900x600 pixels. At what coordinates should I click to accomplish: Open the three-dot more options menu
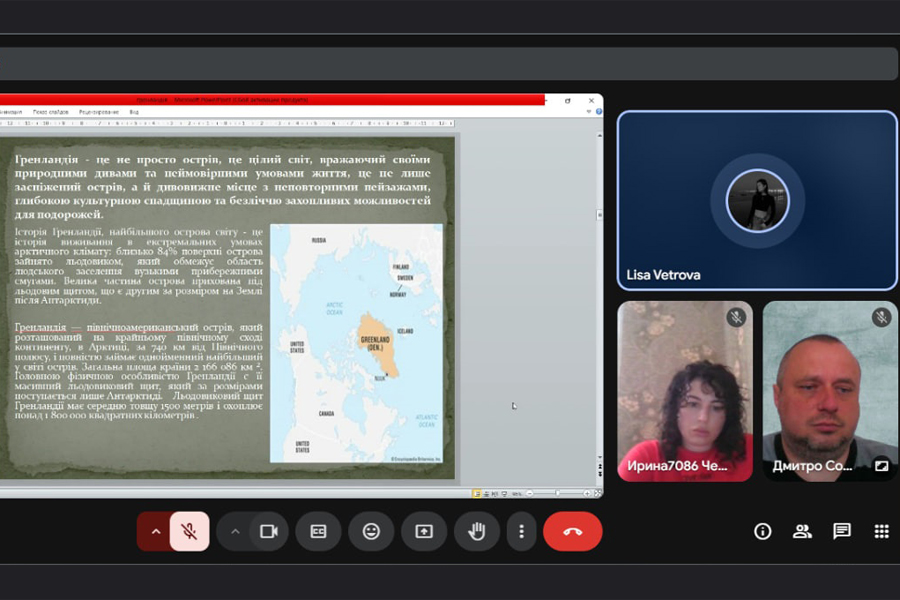click(x=521, y=531)
